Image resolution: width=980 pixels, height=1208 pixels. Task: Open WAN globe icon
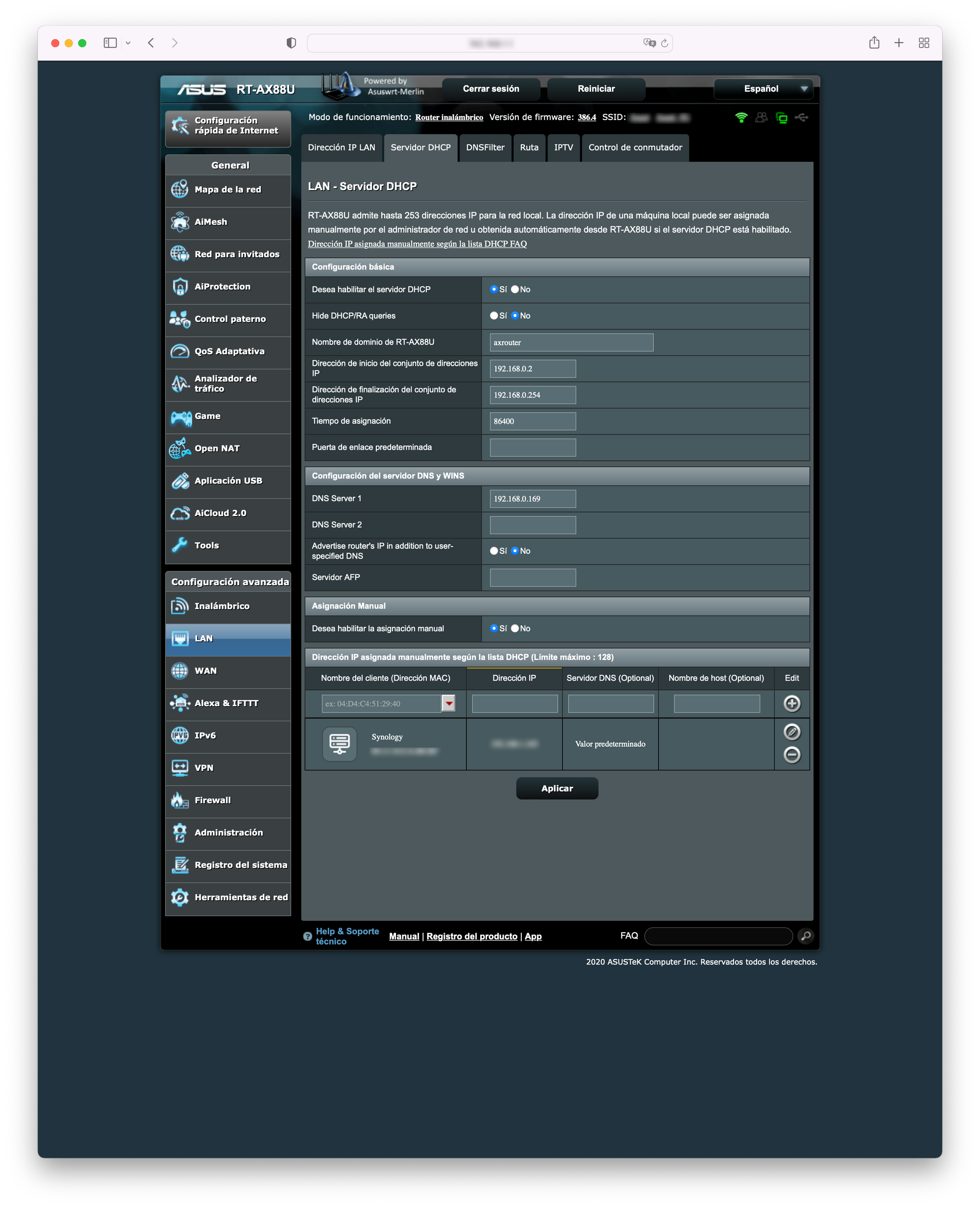179,670
